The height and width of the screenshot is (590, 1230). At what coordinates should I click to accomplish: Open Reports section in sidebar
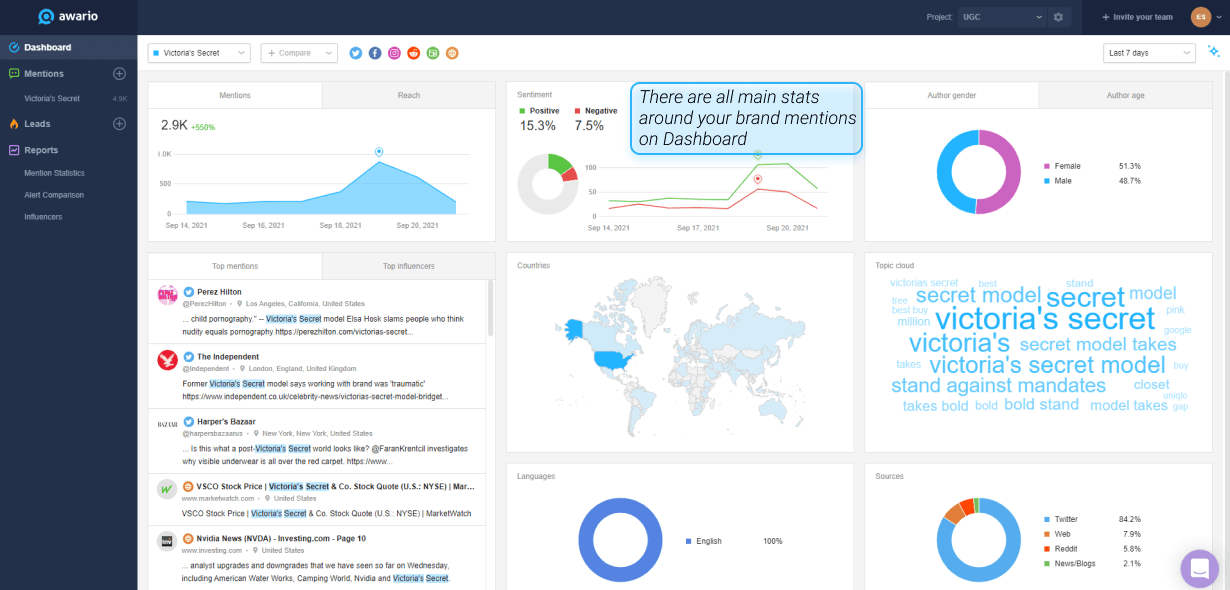pyautogui.click(x=41, y=150)
